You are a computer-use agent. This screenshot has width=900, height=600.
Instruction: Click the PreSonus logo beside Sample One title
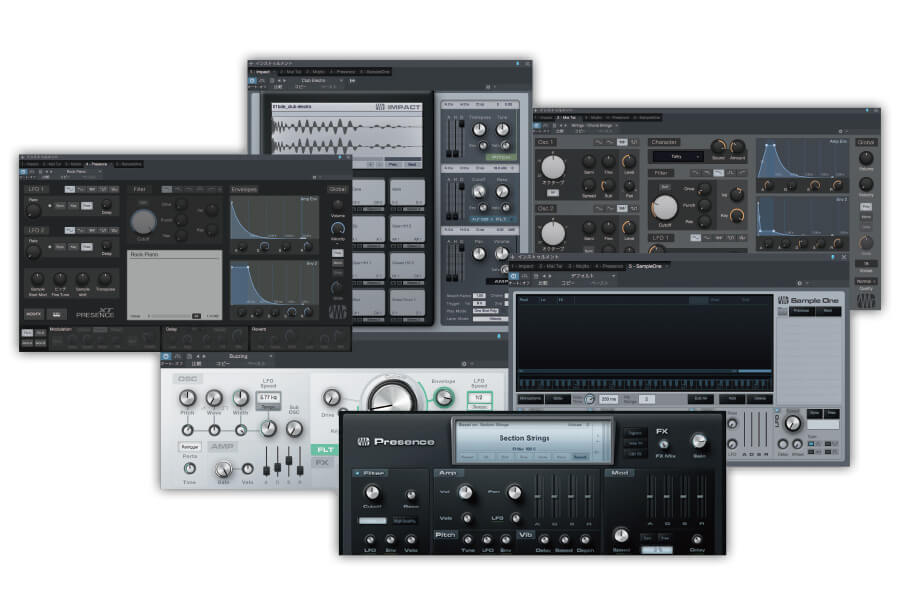pos(783,300)
